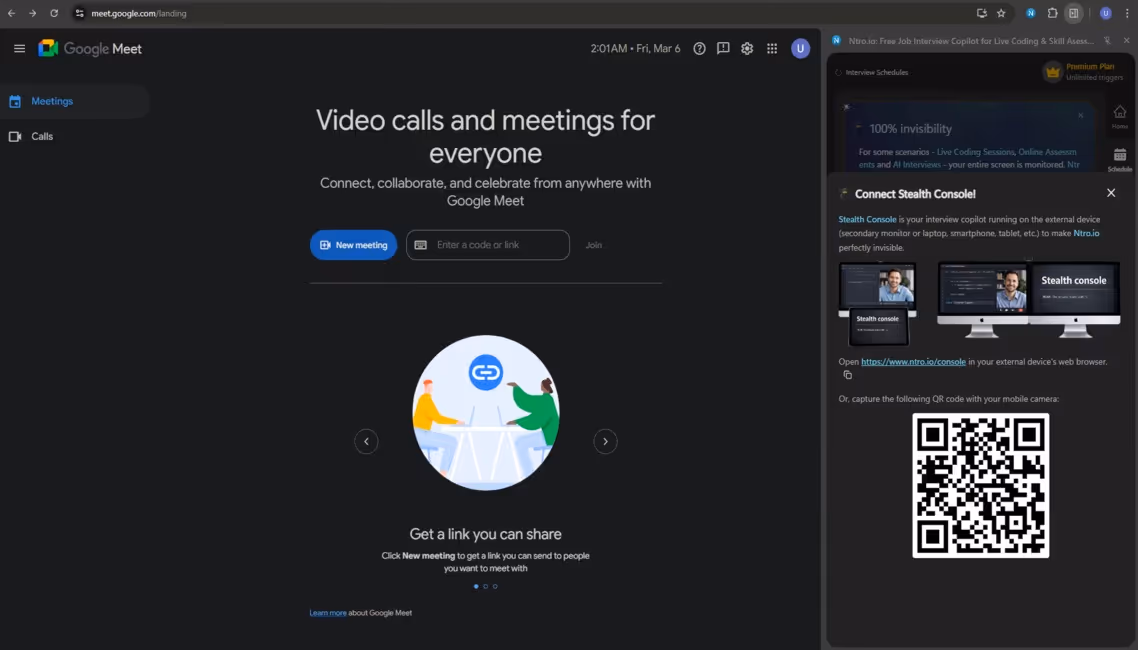The image size is (1138, 650).
Task: Open the ntro.io/console hyperlink
Action: [x=913, y=361]
